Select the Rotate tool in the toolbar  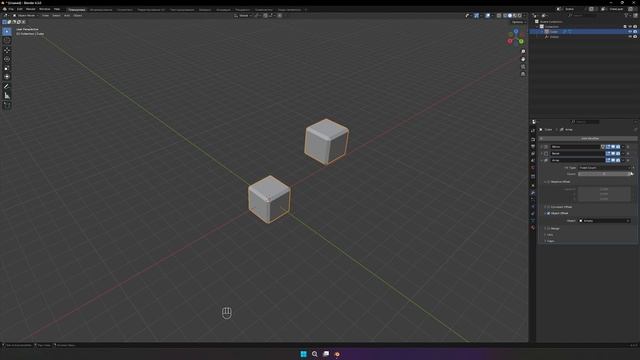point(7,59)
